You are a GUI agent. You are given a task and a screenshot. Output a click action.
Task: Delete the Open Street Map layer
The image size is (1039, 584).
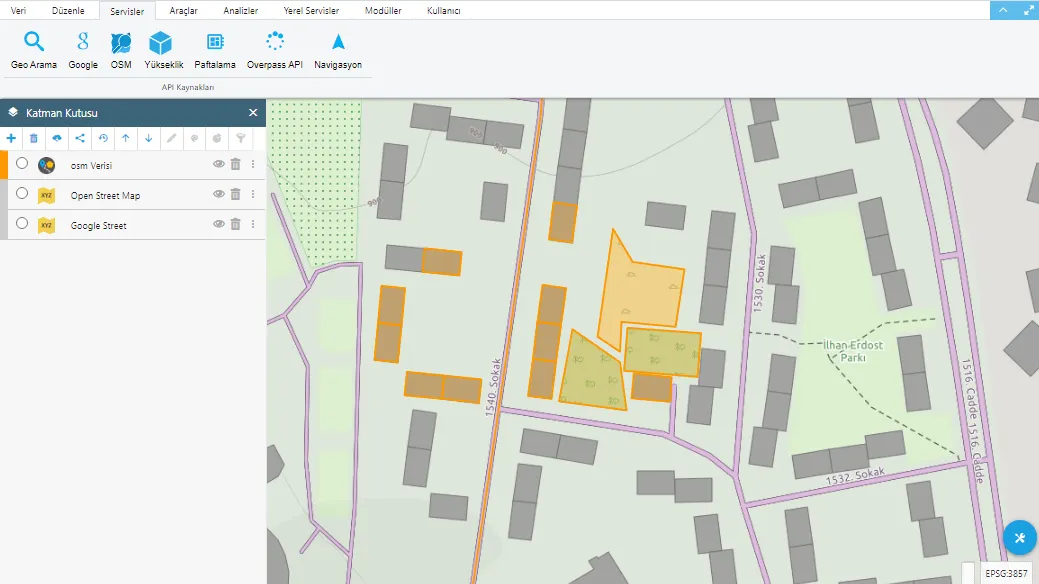[x=235, y=194]
